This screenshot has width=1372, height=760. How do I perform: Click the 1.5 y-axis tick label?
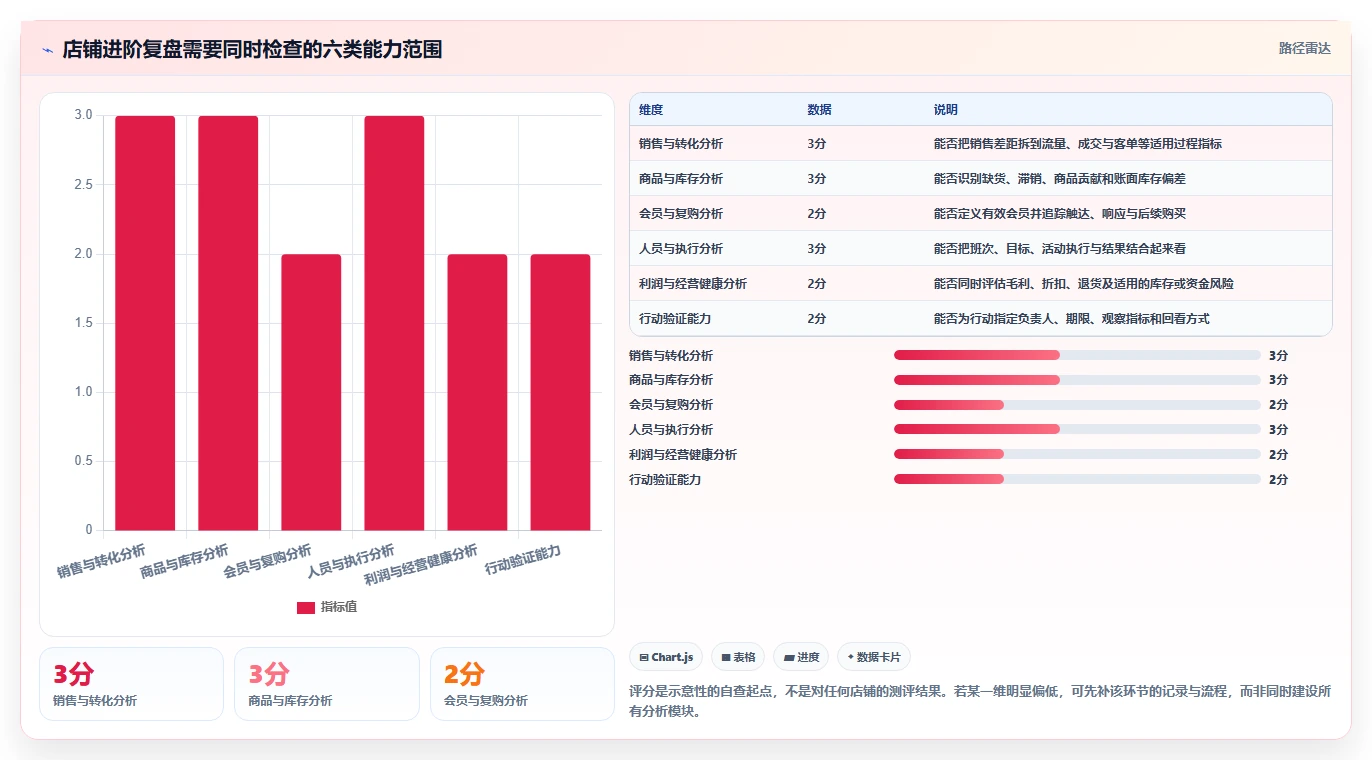click(x=83, y=323)
